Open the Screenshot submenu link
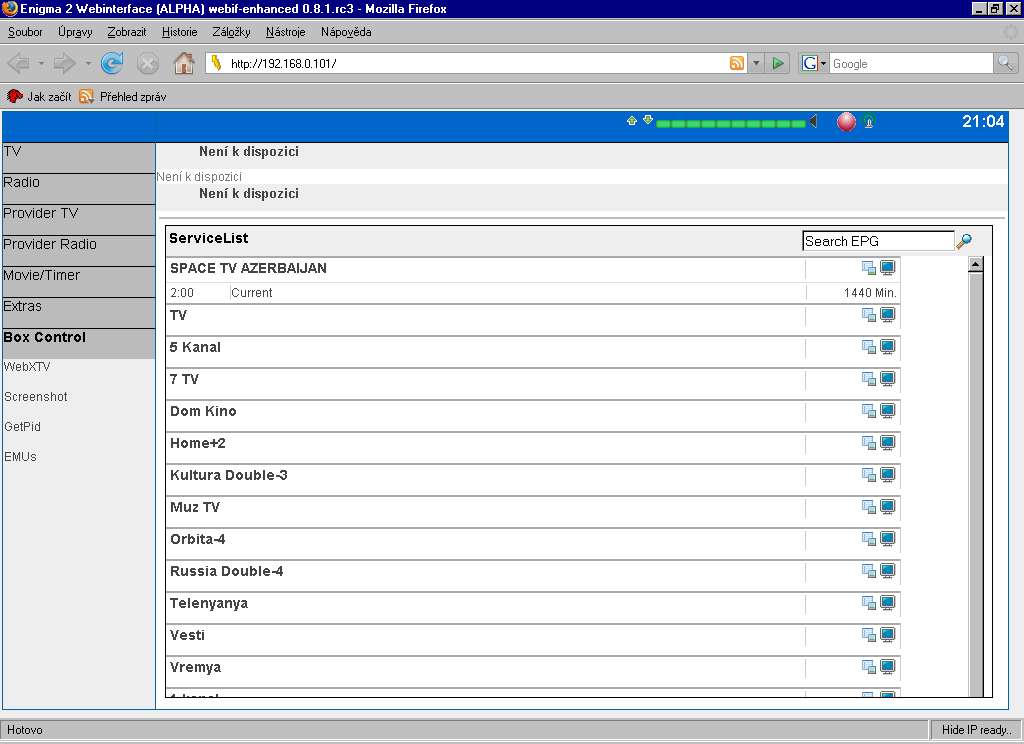The width and height of the screenshot is (1024, 744). point(36,396)
